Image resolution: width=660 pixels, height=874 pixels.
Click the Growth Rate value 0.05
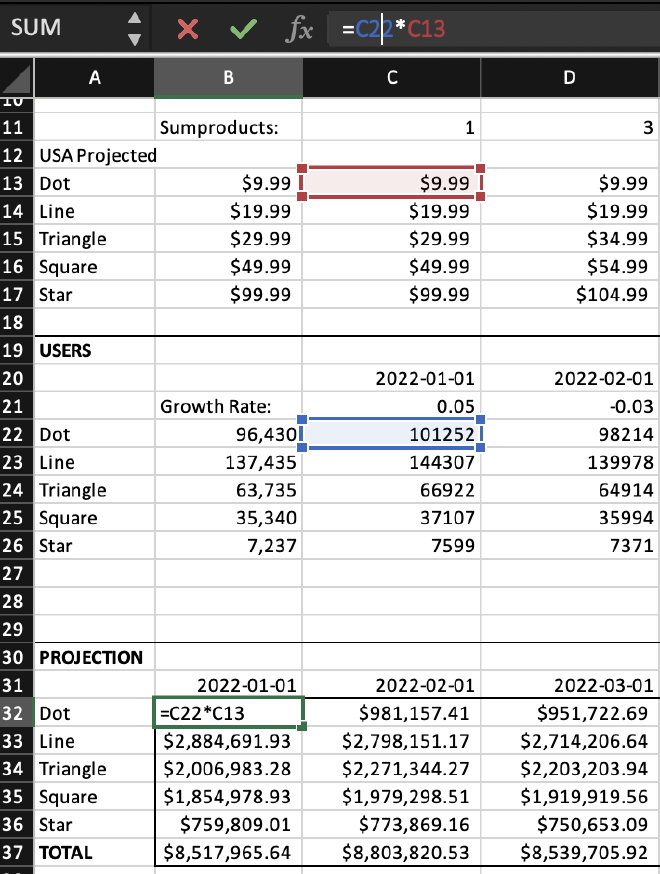click(391, 406)
